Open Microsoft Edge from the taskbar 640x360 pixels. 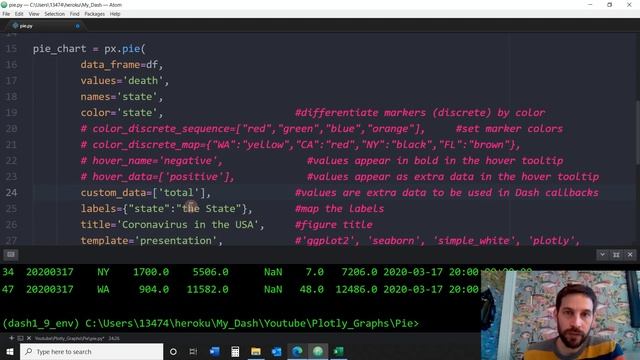pyautogui.click(x=297, y=351)
